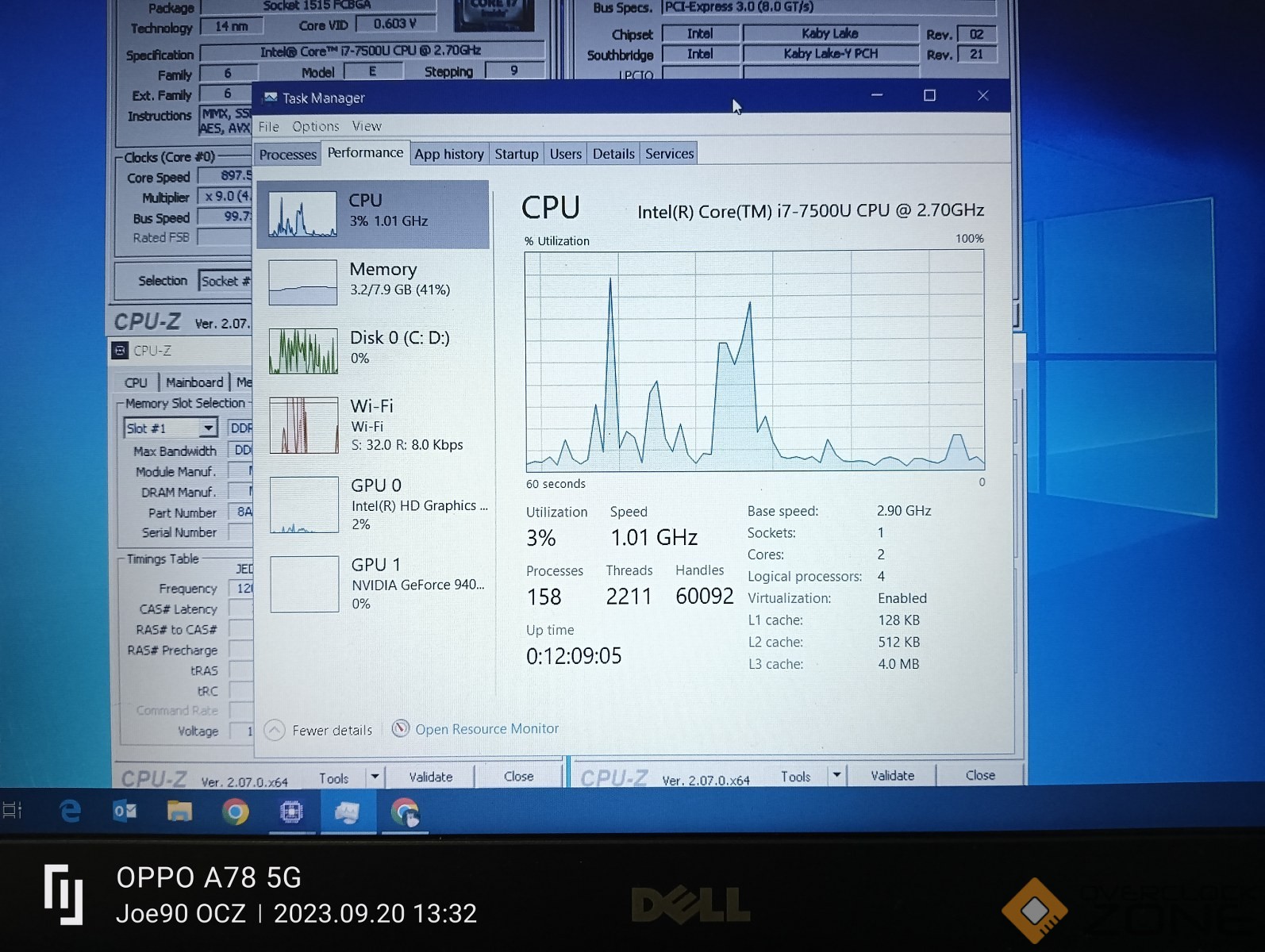
Task: Open the Slot #1 dropdown in CPU-Z
Action: tap(170, 428)
